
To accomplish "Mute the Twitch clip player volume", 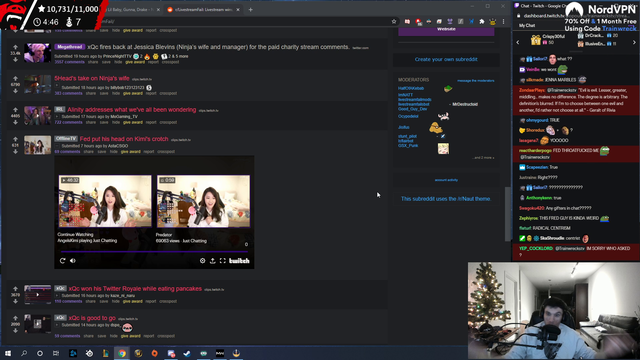I will point(73,261).
